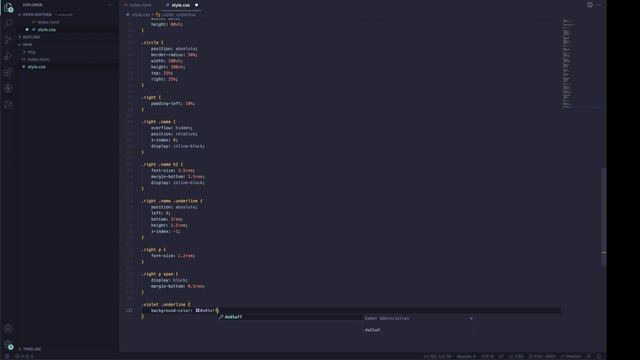
Task: Open the Extensions view
Action: 8,72
